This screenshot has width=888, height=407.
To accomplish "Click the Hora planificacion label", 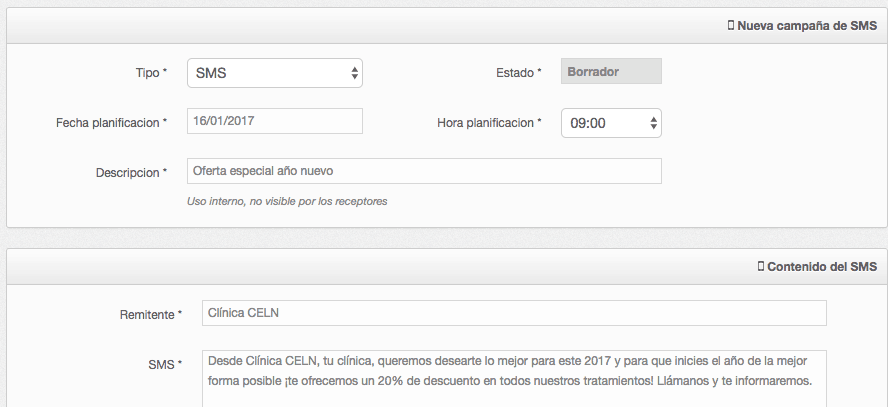I will coord(489,123).
